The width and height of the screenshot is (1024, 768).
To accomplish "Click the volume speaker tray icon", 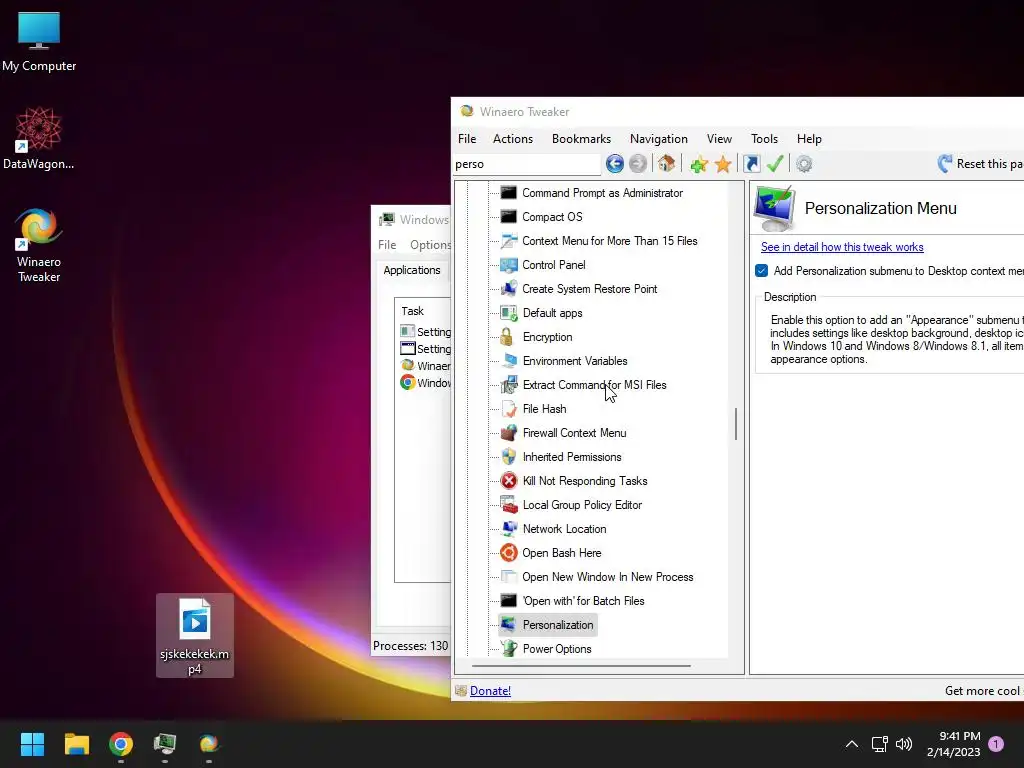I will pos(904,744).
